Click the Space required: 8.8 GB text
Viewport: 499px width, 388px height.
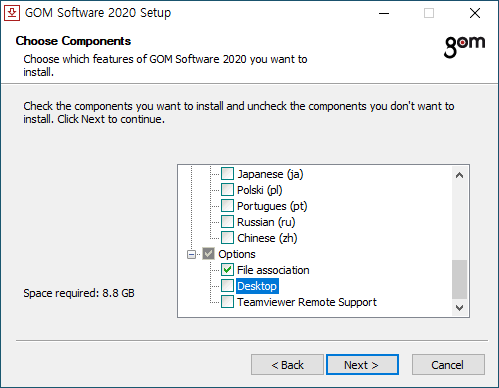[79, 293]
